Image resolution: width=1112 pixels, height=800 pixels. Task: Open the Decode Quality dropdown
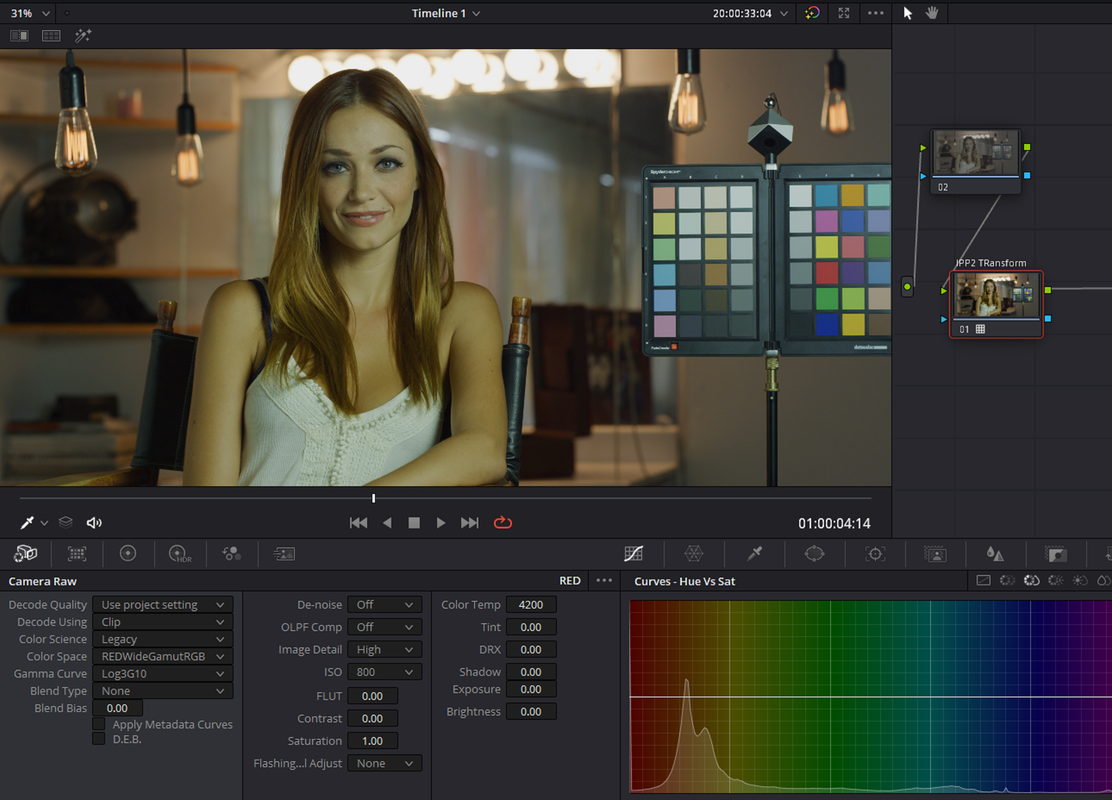(162, 604)
